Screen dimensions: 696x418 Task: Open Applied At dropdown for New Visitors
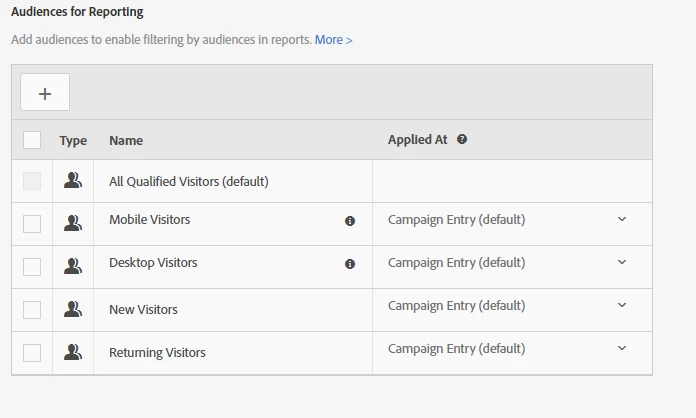coord(622,306)
